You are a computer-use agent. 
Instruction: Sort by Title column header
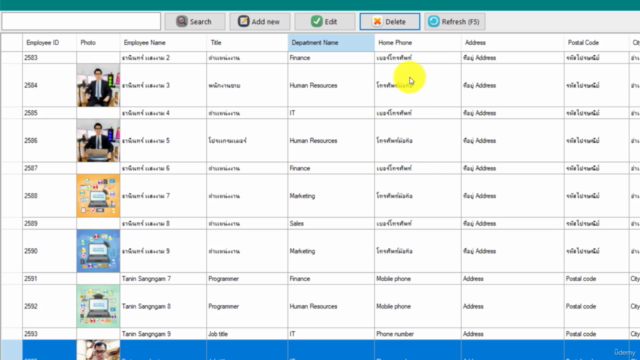tap(247, 42)
